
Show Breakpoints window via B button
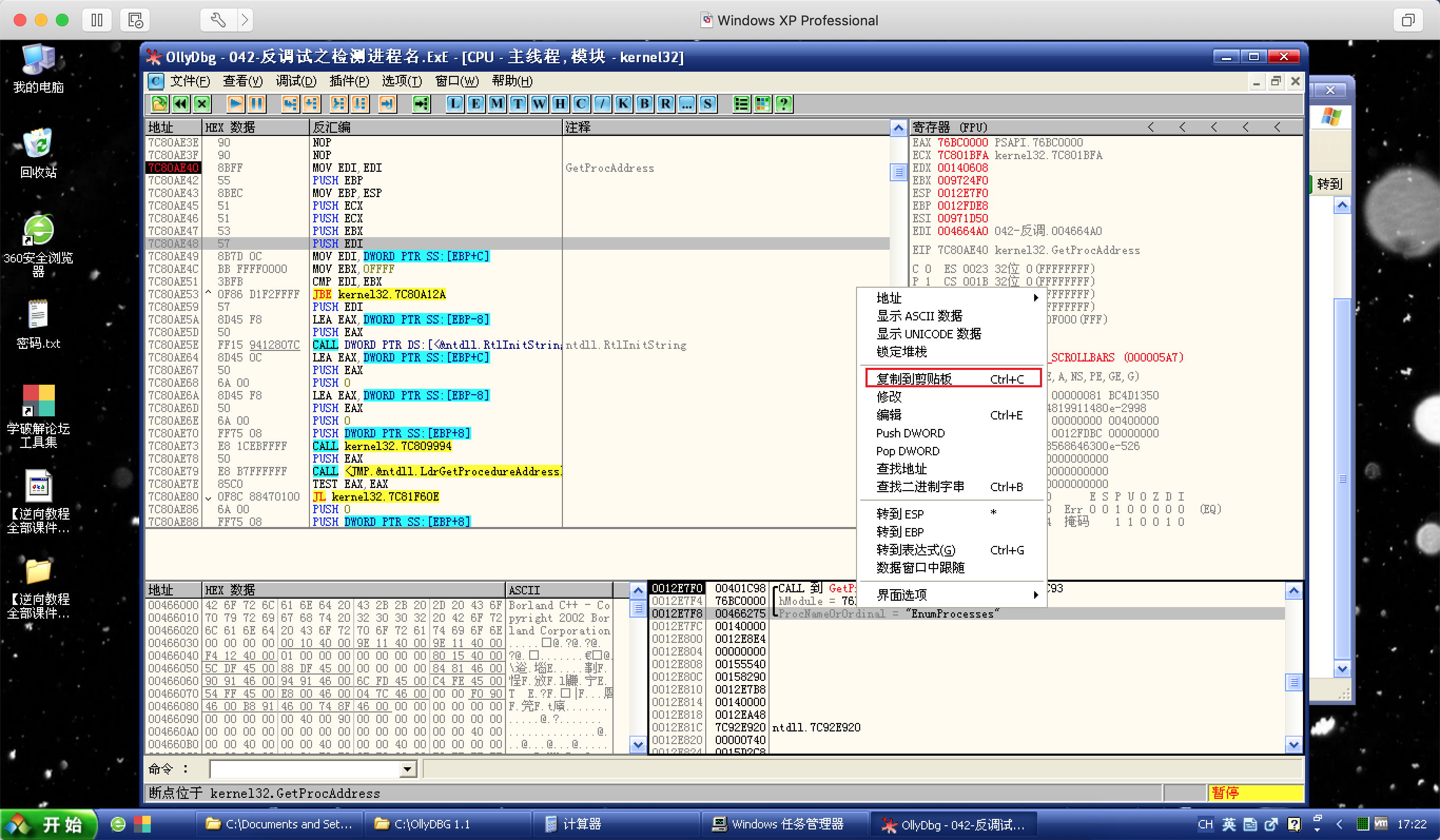tap(644, 103)
